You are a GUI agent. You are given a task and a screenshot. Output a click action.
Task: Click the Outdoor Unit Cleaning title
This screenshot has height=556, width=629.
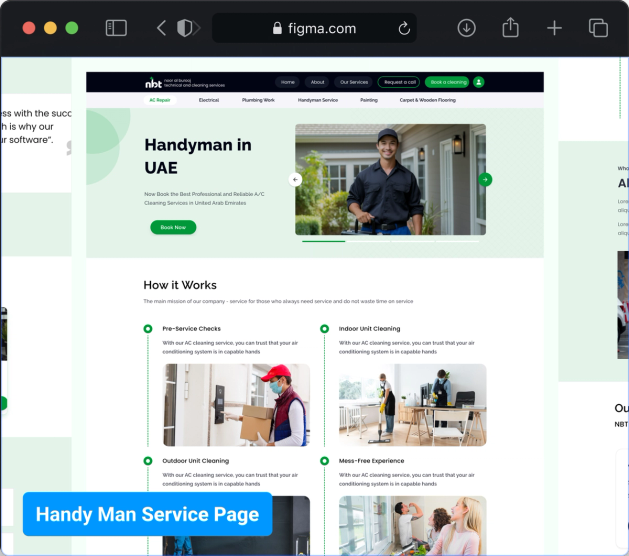click(196, 461)
